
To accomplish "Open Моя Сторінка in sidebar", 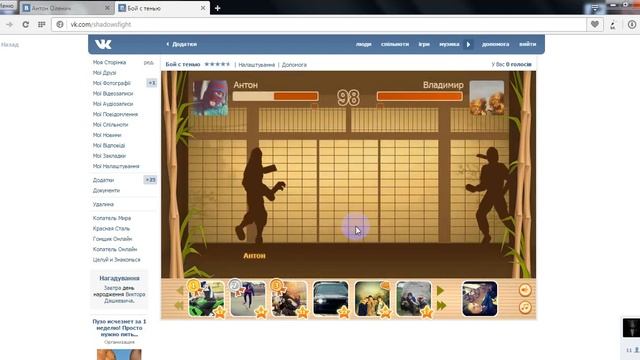I will (109, 62).
